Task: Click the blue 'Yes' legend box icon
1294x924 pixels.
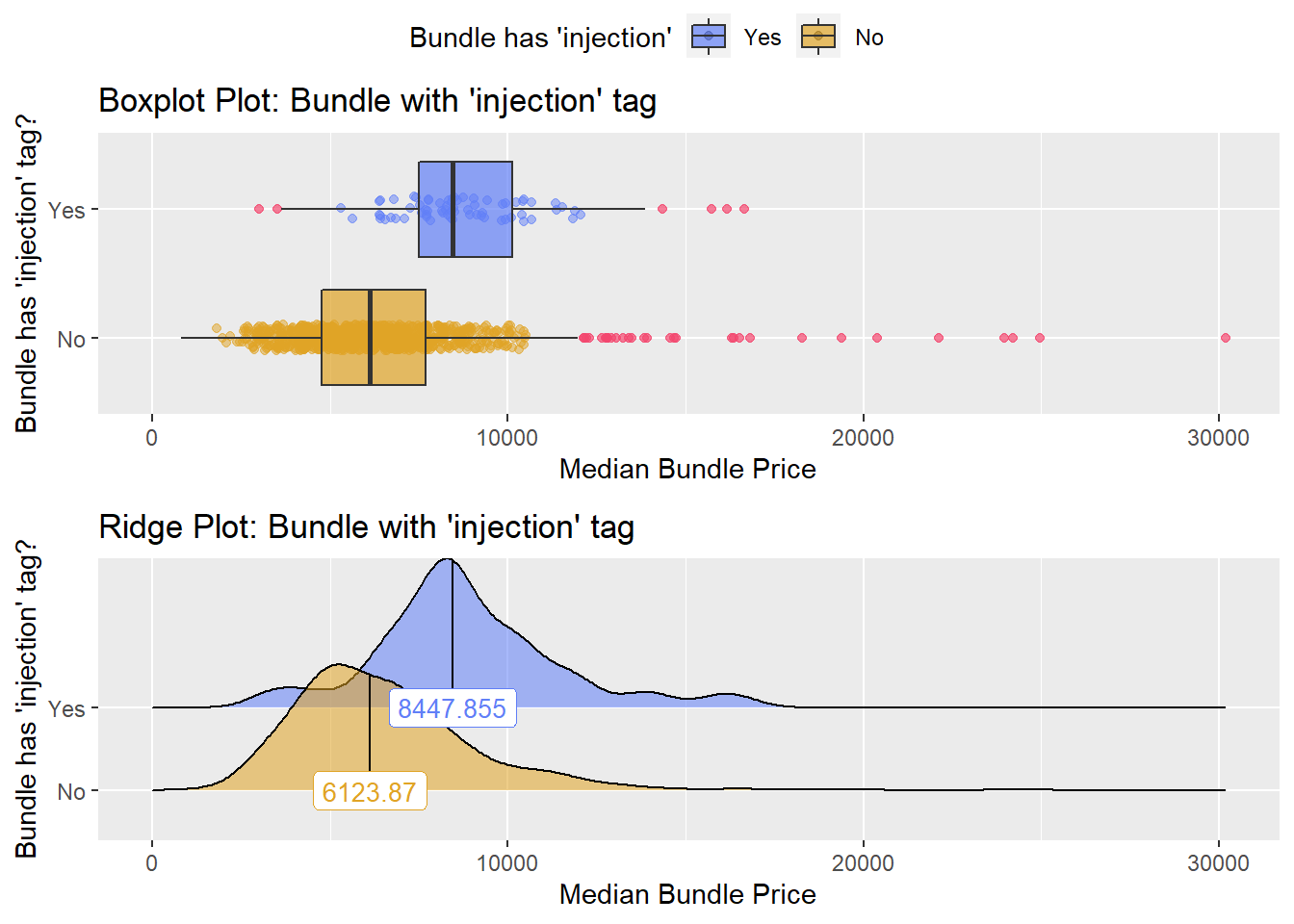Action: [x=709, y=37]
